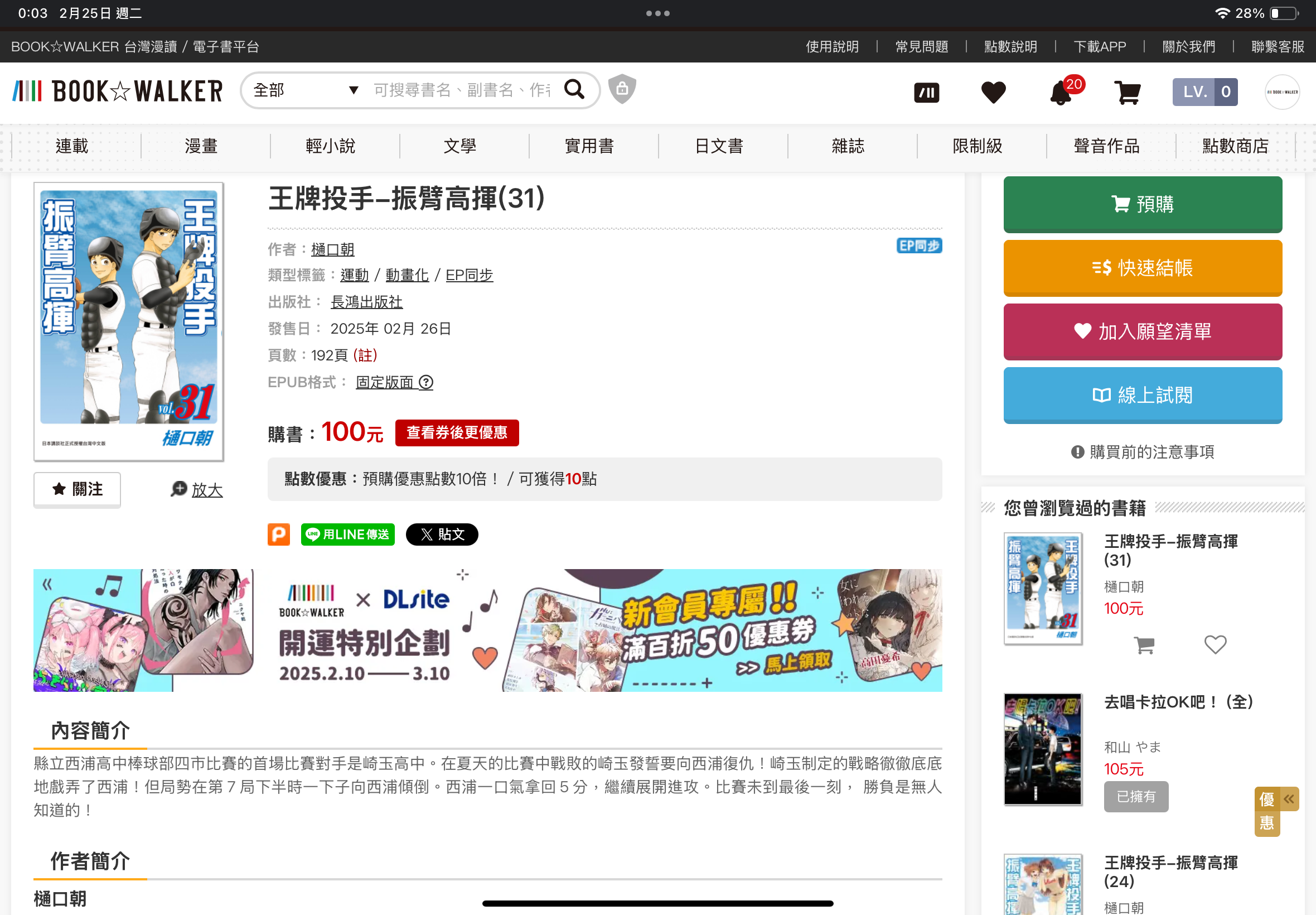Open the 連載 menu
This screenshot has width=1316, height=915.
[x=71, y=146]
